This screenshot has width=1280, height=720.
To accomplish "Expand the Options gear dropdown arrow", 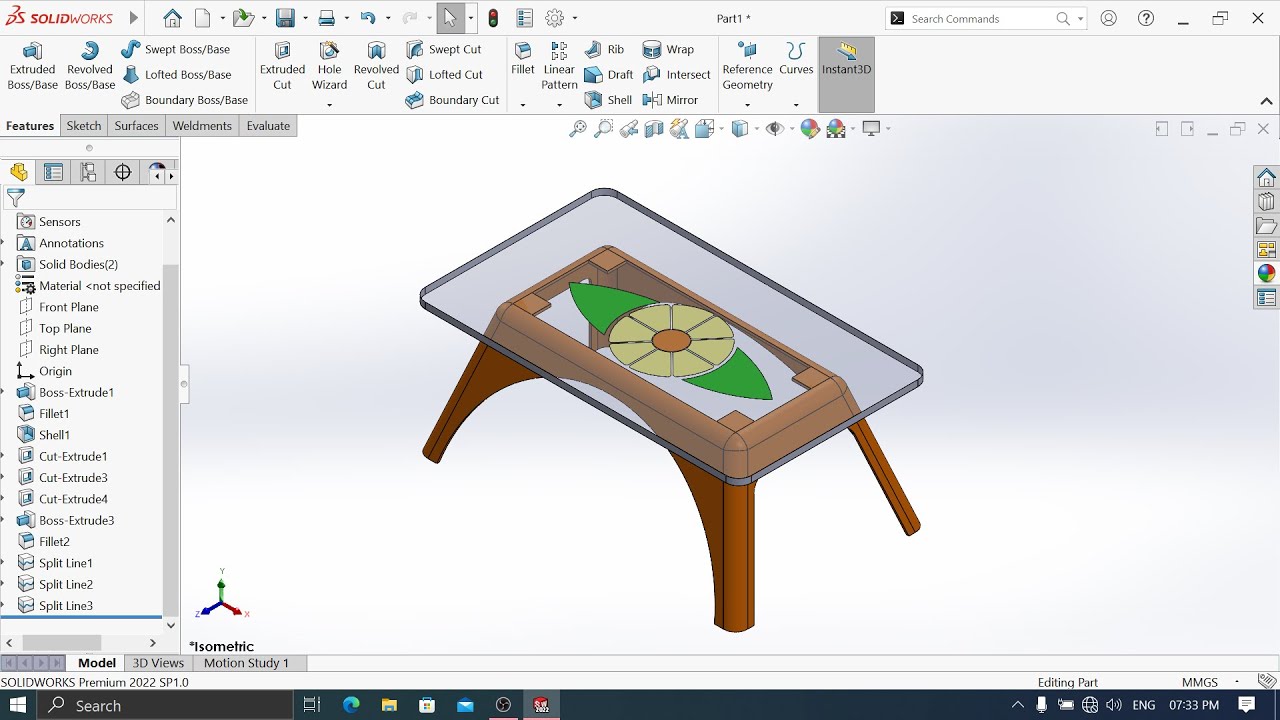I will click(574, 18).
